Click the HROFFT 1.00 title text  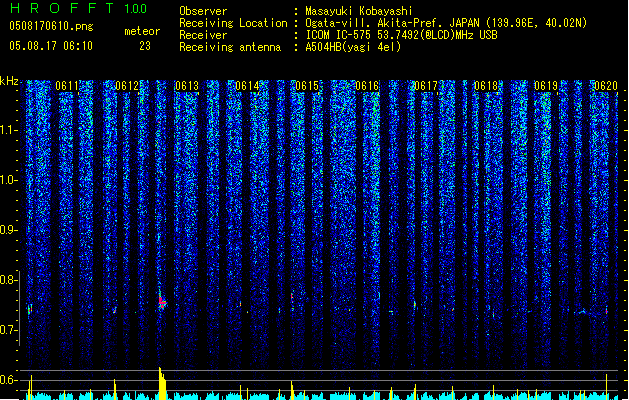point(79,8)
